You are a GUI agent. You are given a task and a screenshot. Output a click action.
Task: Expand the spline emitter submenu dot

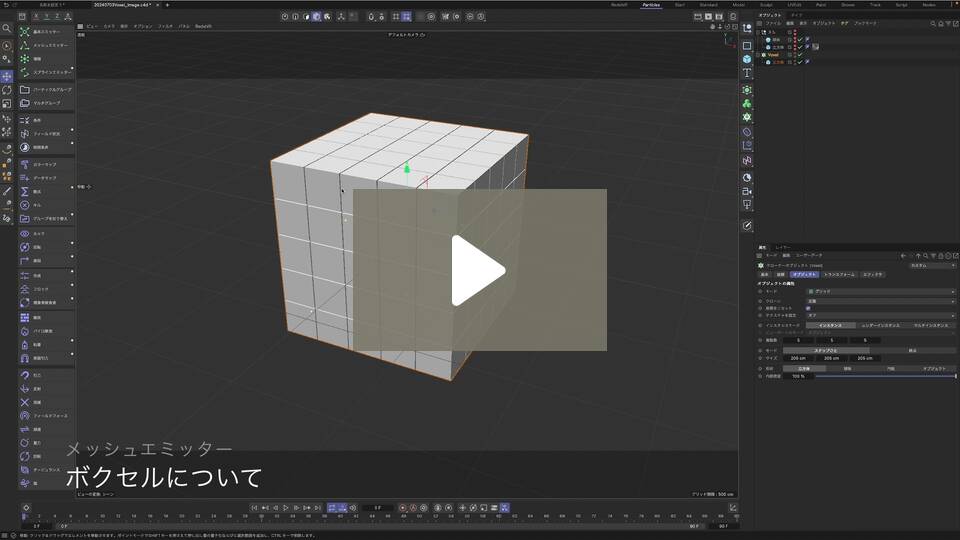[x=72, y=68]
